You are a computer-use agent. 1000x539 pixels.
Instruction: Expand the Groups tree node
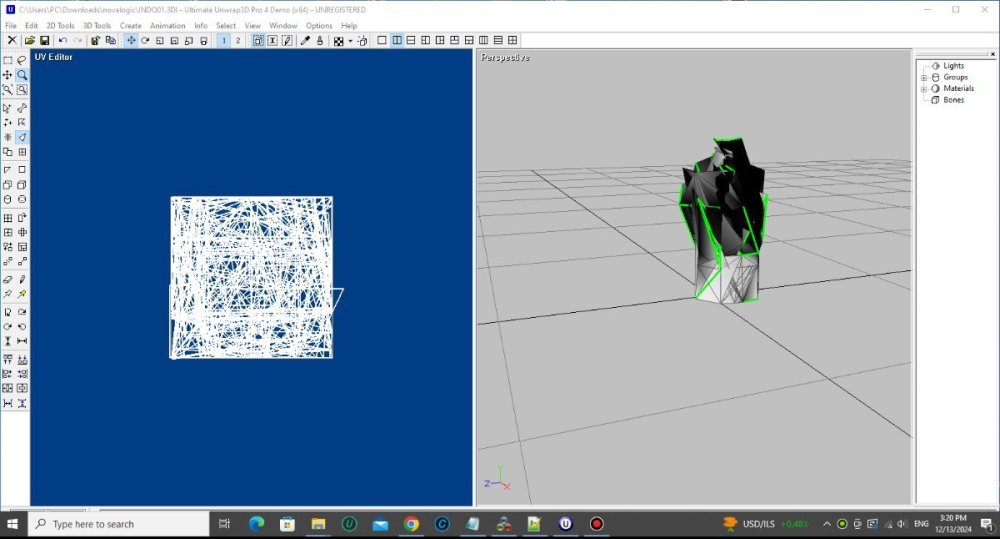pyautogui.click(x=924, y=77)
